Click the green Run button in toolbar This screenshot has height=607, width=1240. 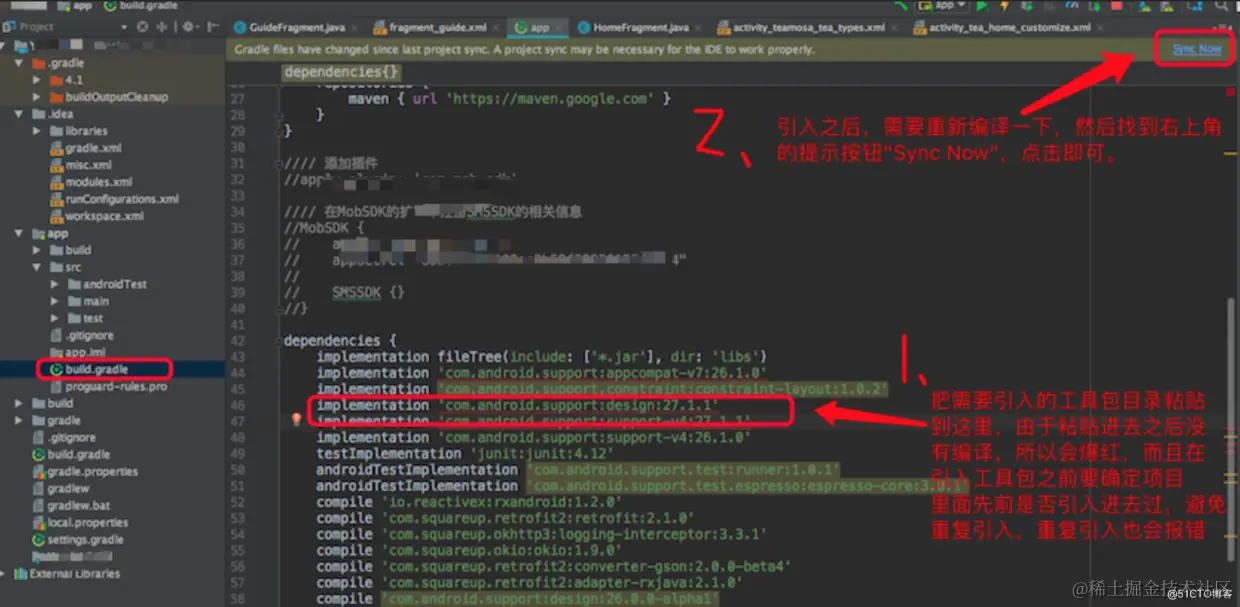(x=981, y=6)
